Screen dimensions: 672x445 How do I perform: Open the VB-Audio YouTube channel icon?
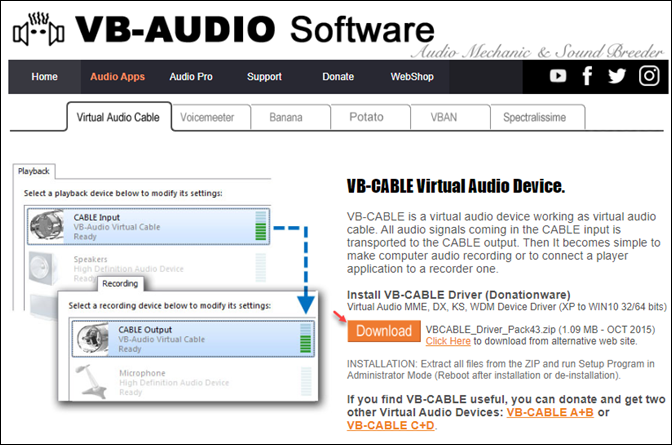pos(558,76)
